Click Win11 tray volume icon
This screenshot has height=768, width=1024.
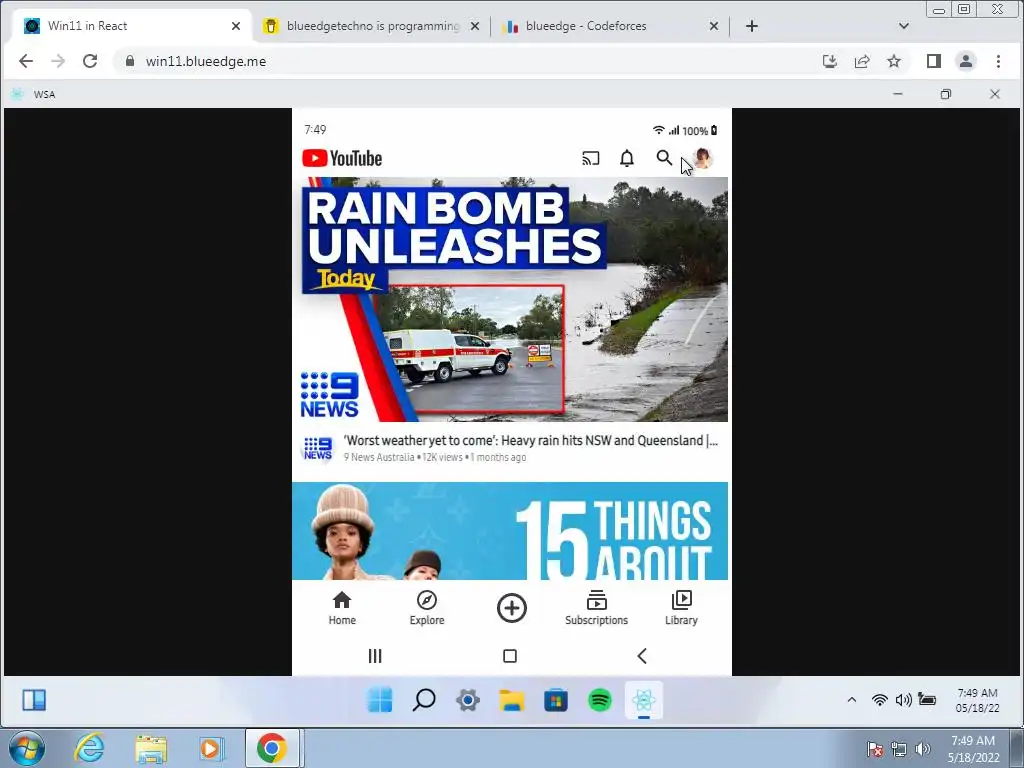point(903,700)
